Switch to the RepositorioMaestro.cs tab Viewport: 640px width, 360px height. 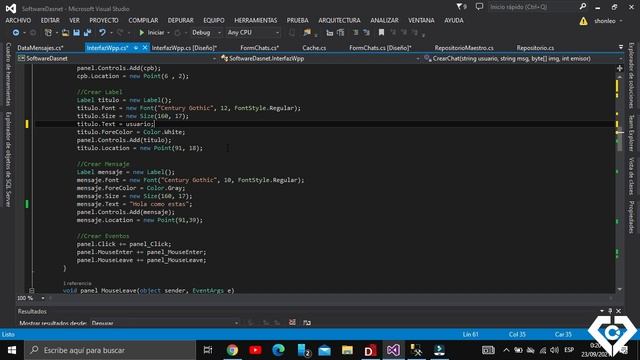pos(464,48)
